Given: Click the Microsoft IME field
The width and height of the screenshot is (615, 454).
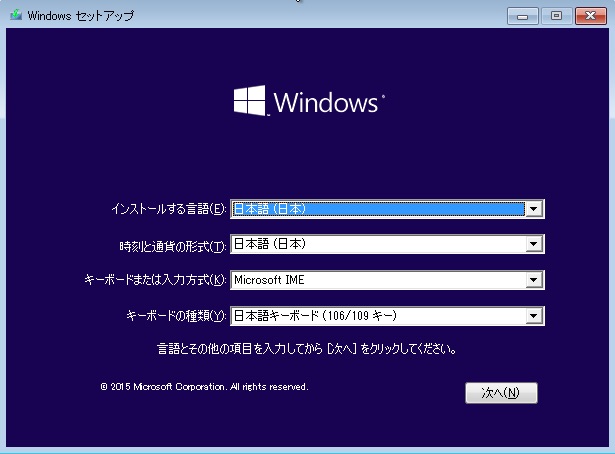Looking at the screenshot, I should [x=377, y=281].
